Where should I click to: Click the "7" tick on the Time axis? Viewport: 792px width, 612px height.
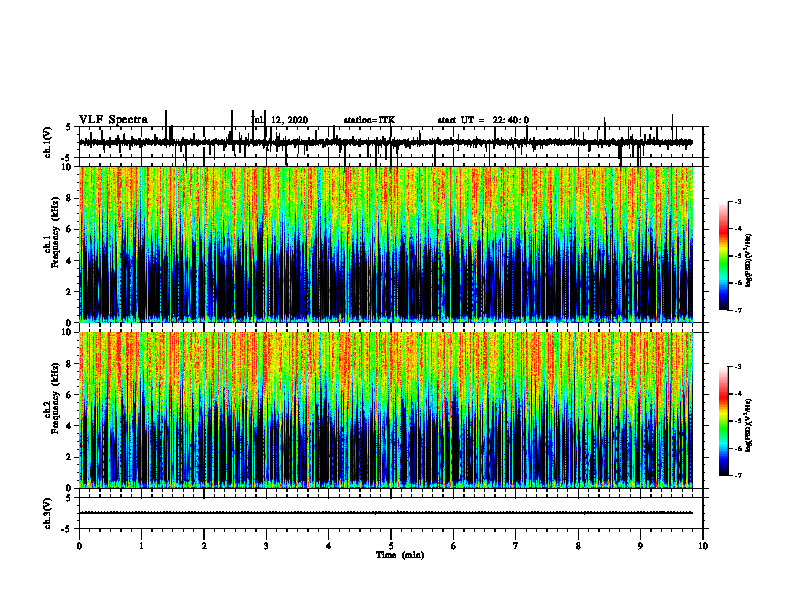[x=516, y=546]
